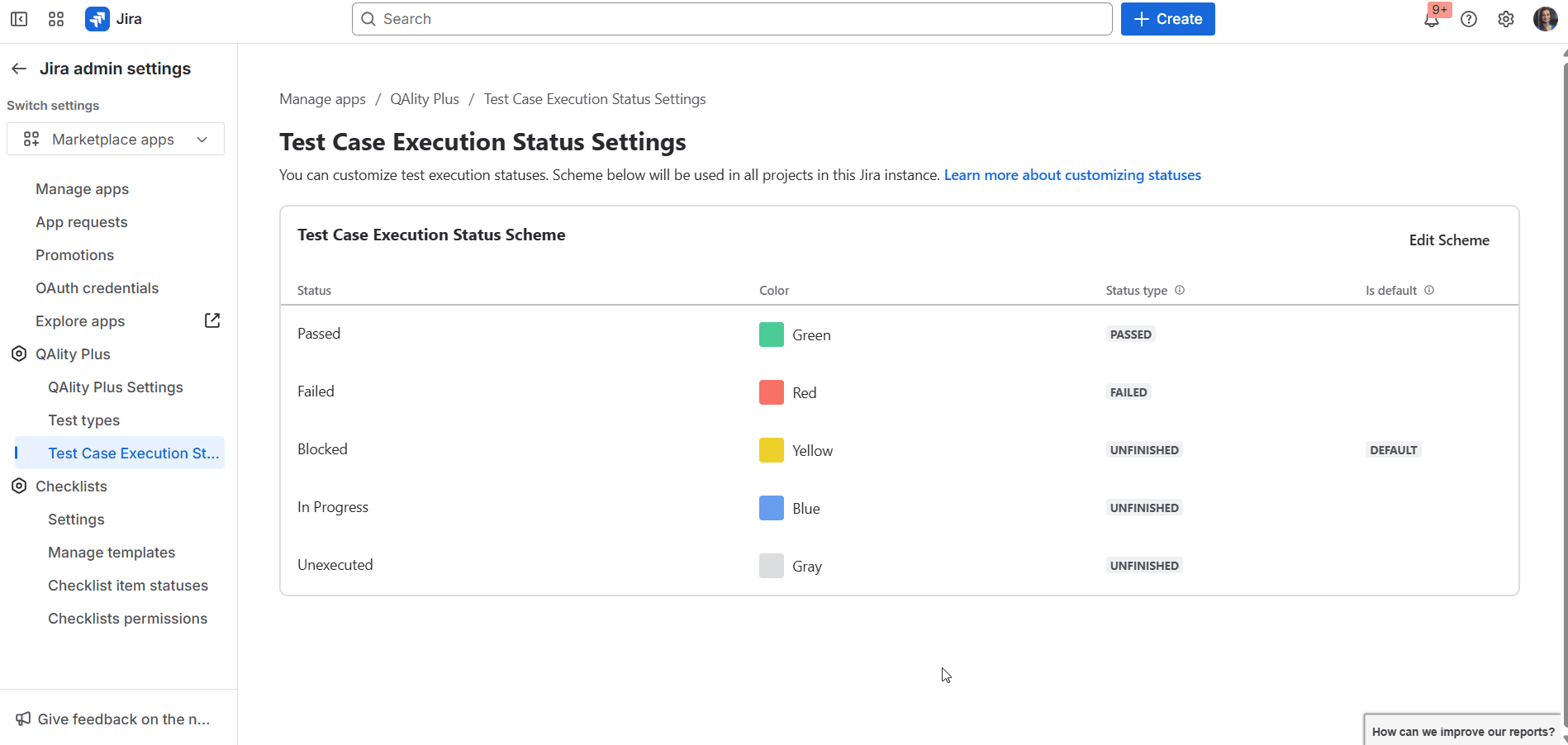Go to Manage apps breadcrumb
The image size is (1568, 745).
point(322,99)
